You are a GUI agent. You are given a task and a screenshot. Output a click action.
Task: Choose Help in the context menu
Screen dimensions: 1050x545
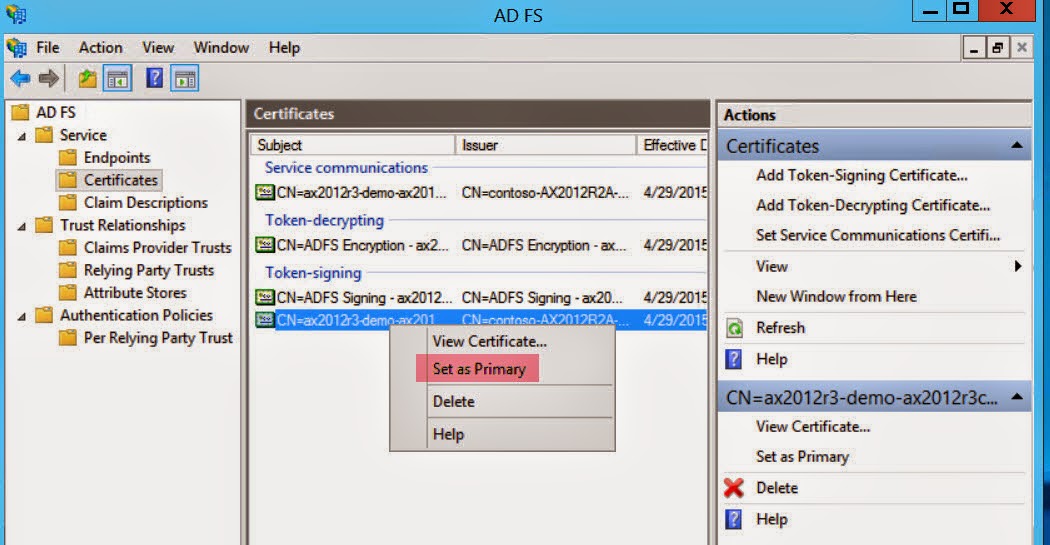448,435
